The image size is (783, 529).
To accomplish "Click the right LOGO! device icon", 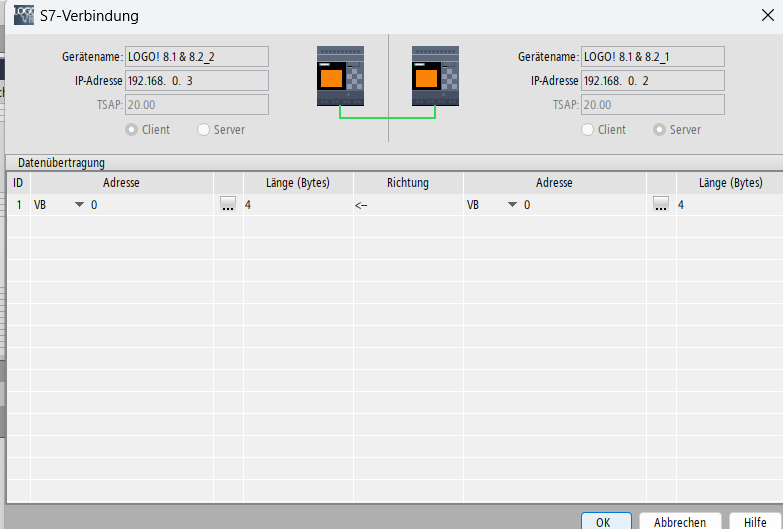I will click(x=435, y=76).
